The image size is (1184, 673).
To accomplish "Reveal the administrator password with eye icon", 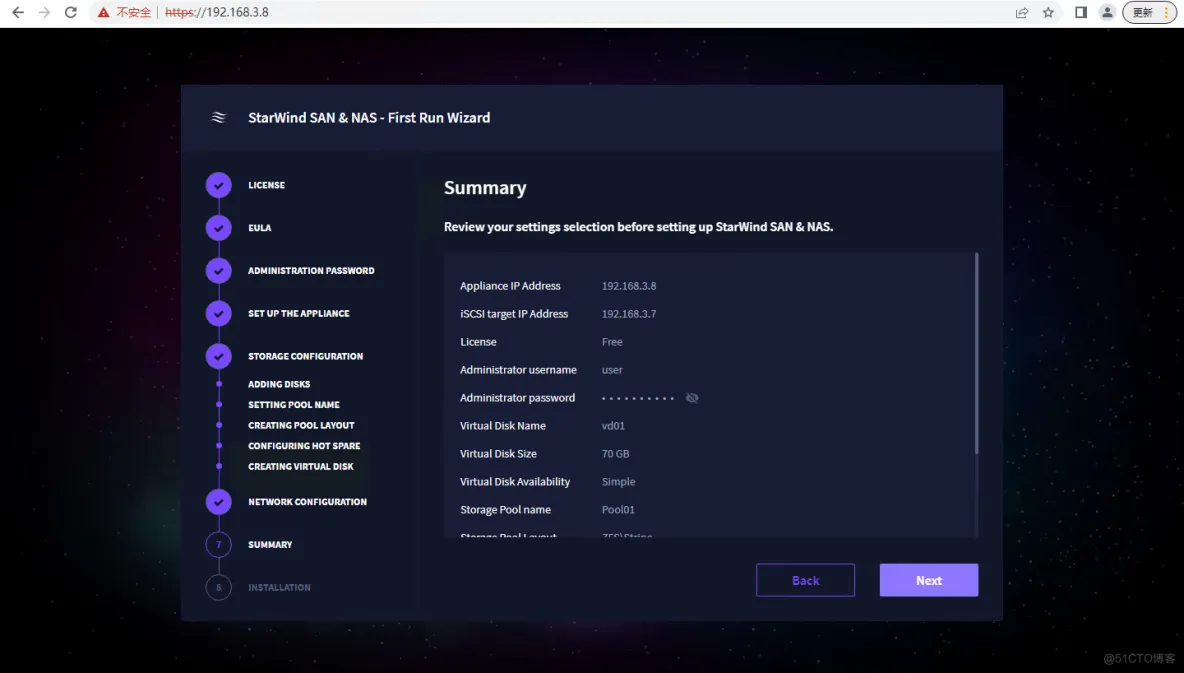I will [692, 397].
